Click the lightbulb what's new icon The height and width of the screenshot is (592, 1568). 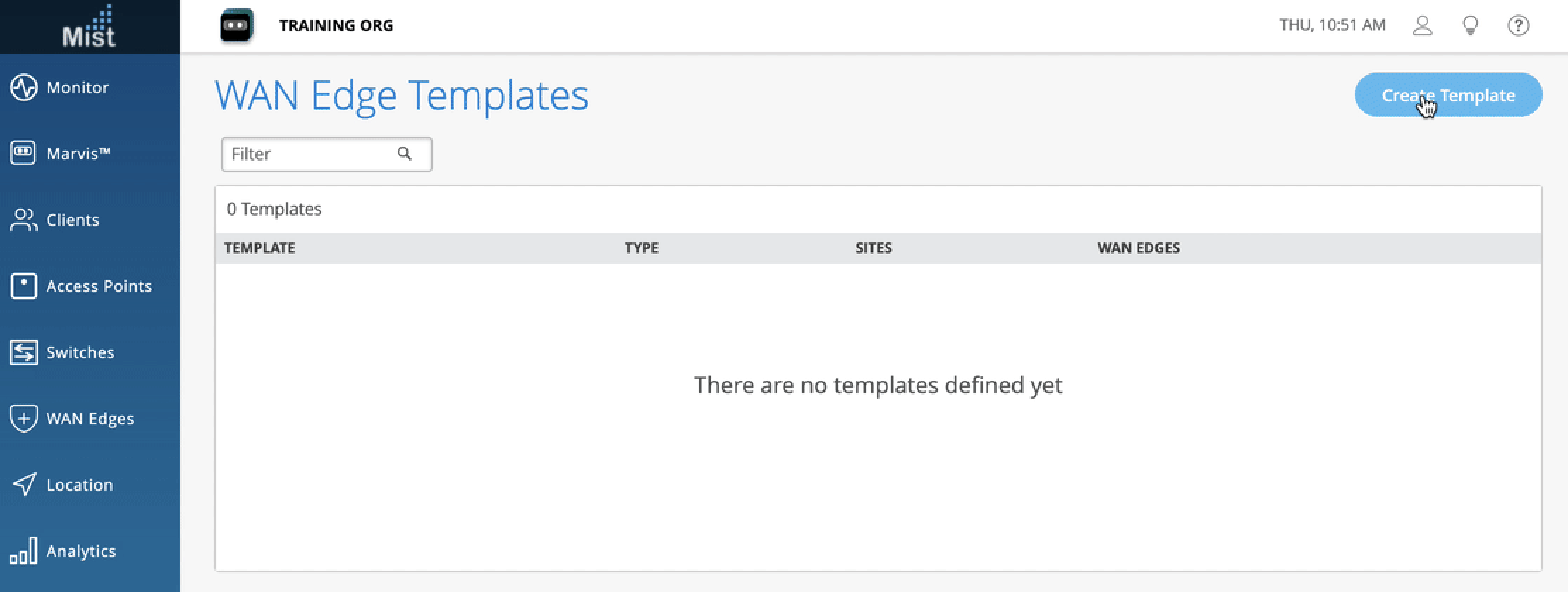(1471, 25)
